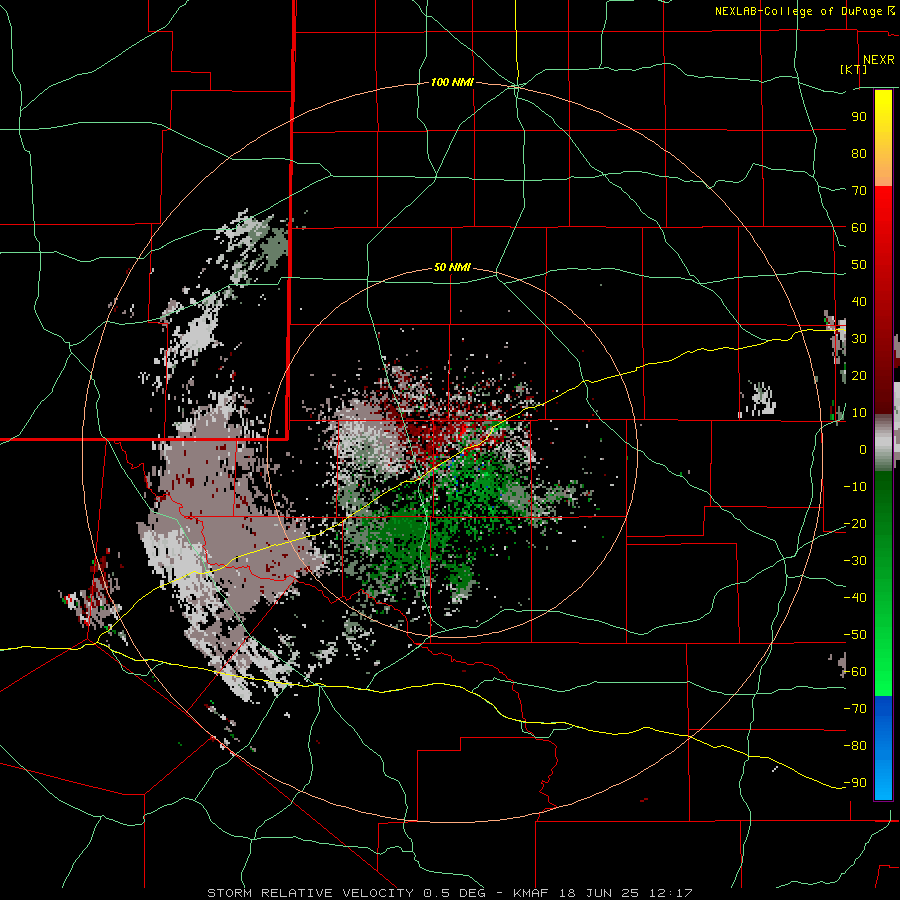The height and width of the screenshot is (900, 900).
Task: Click the -30 scale label
Action: click(x=855, y=561)
